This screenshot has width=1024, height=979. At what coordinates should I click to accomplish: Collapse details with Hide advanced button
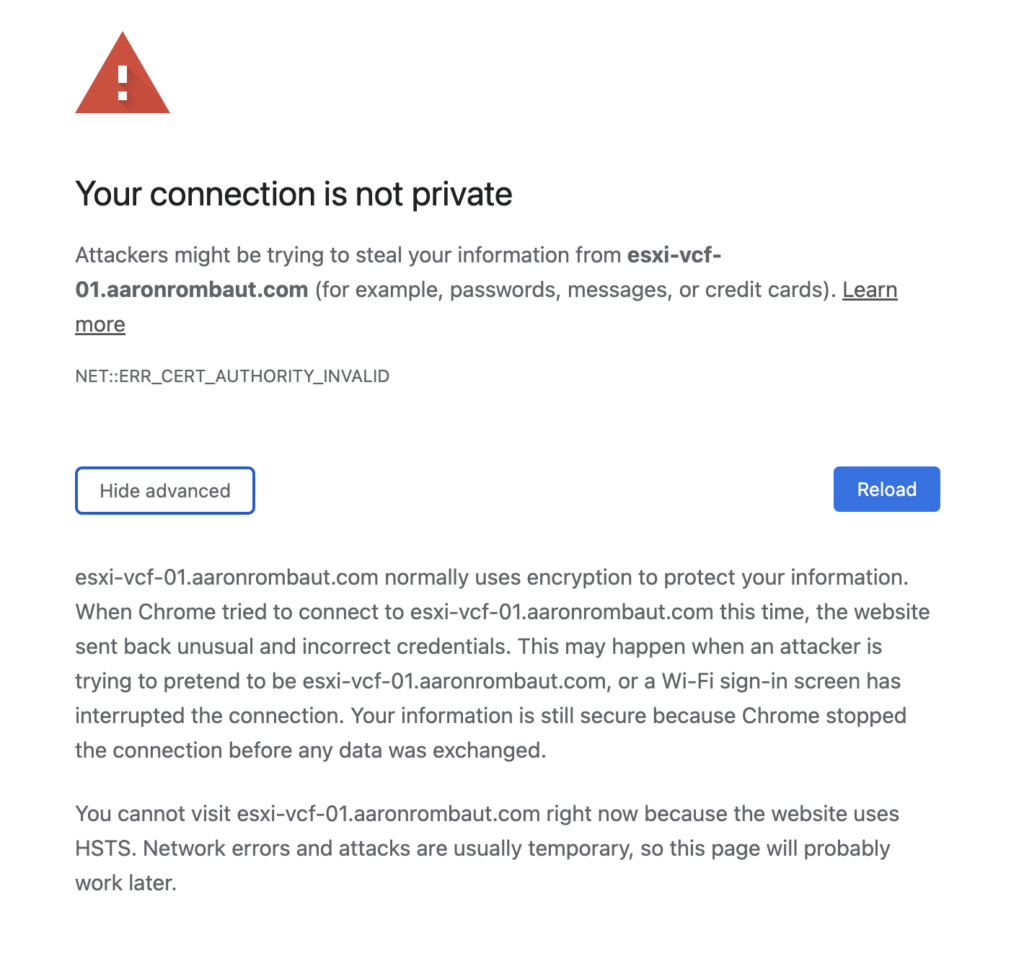point(165,491)
